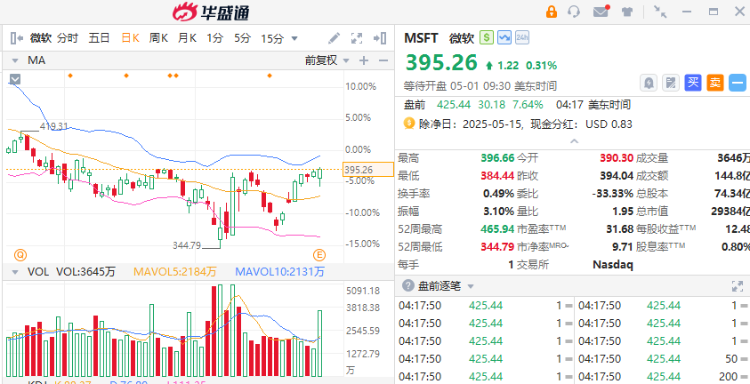Open the 前复权 adjustment dropdown

pos(328,60)
